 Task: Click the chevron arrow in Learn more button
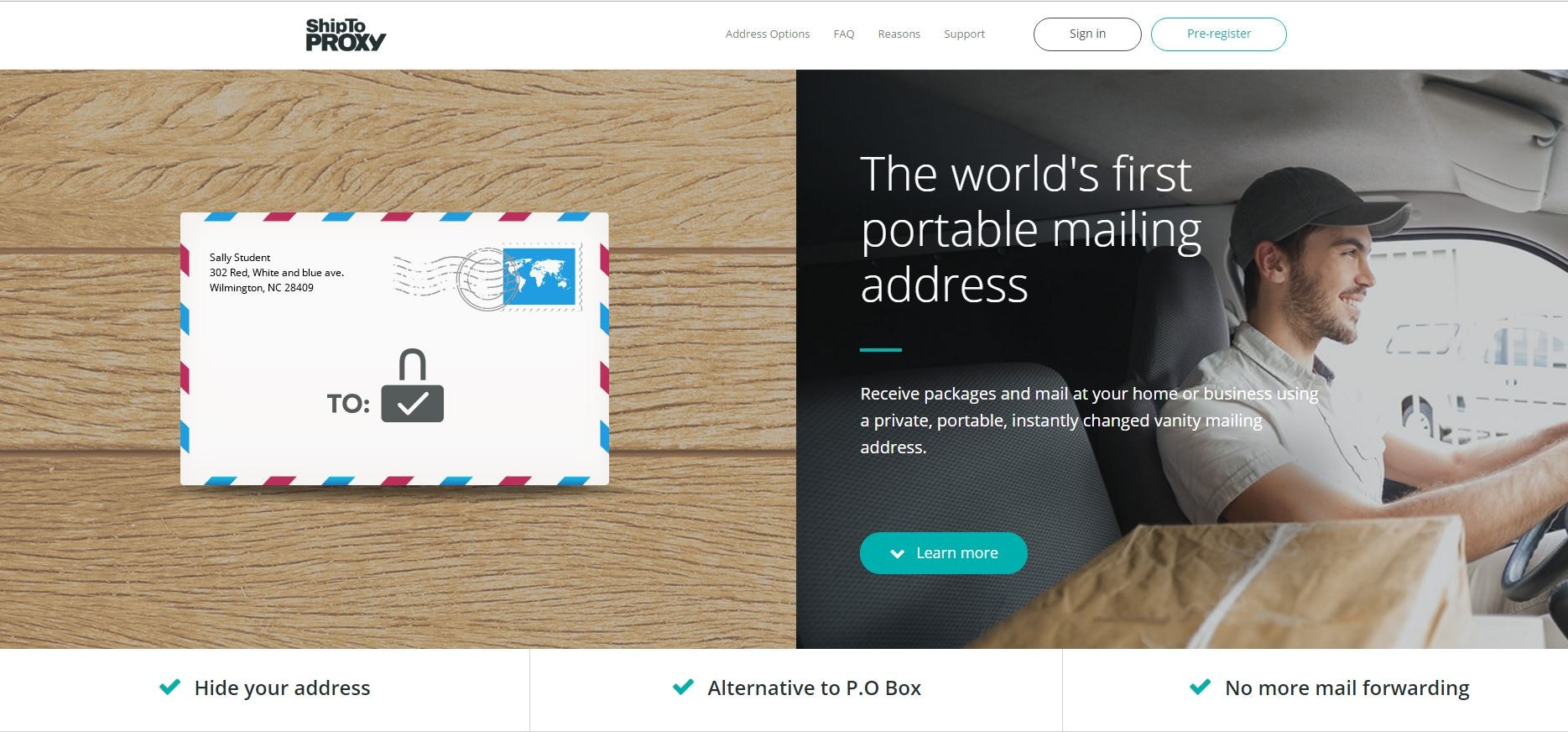[x=897, y=553]
